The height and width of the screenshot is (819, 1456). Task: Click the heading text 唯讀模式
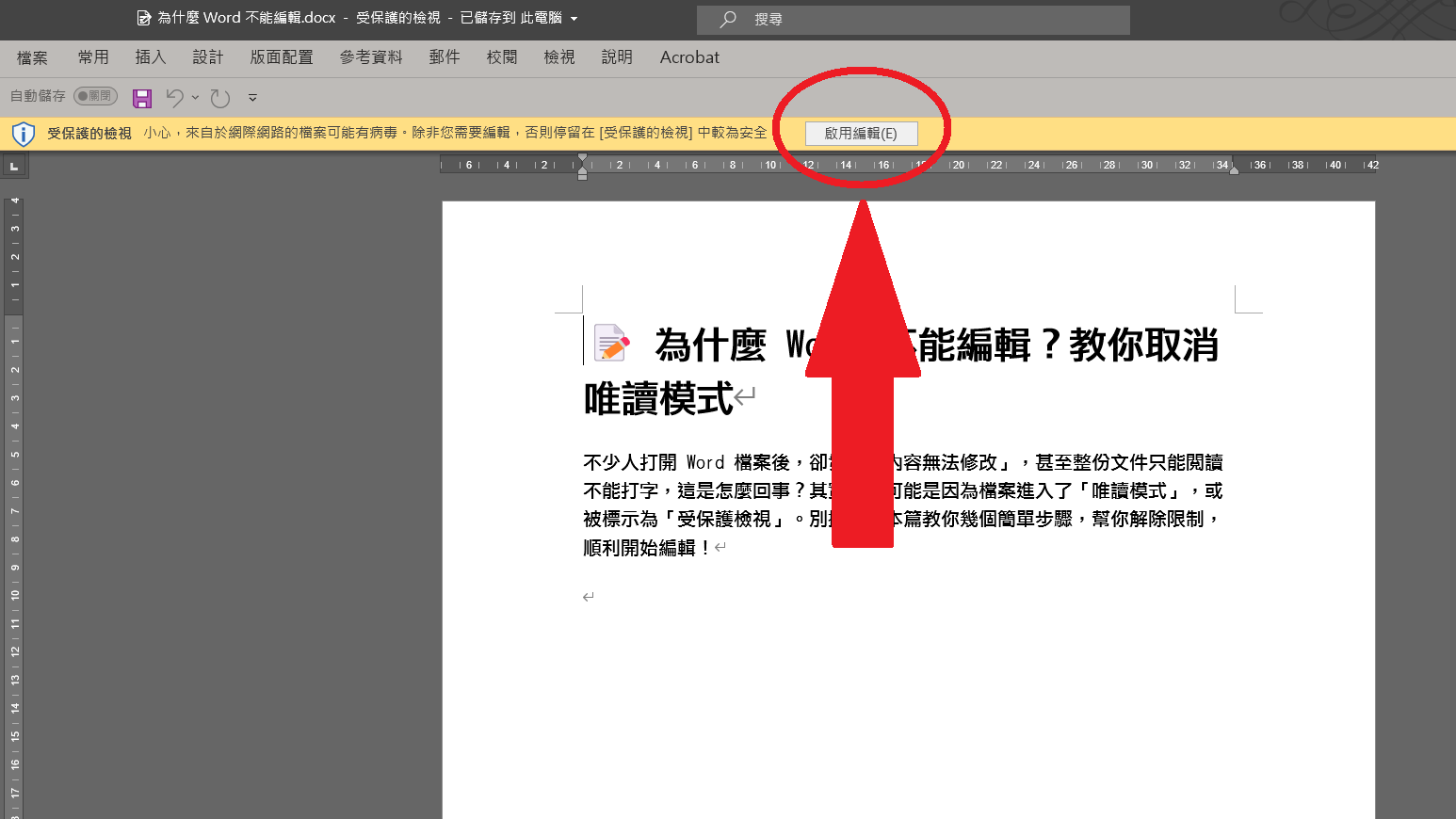click(x=658, y=399)
